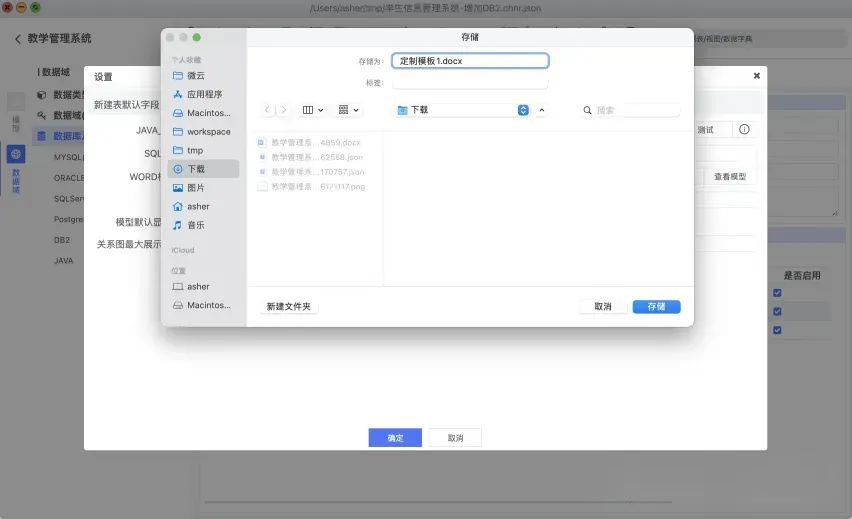The width and height of the screenshot is (852, 519).
Task: Click the info circle icon beside 测试
Action: 744,130
